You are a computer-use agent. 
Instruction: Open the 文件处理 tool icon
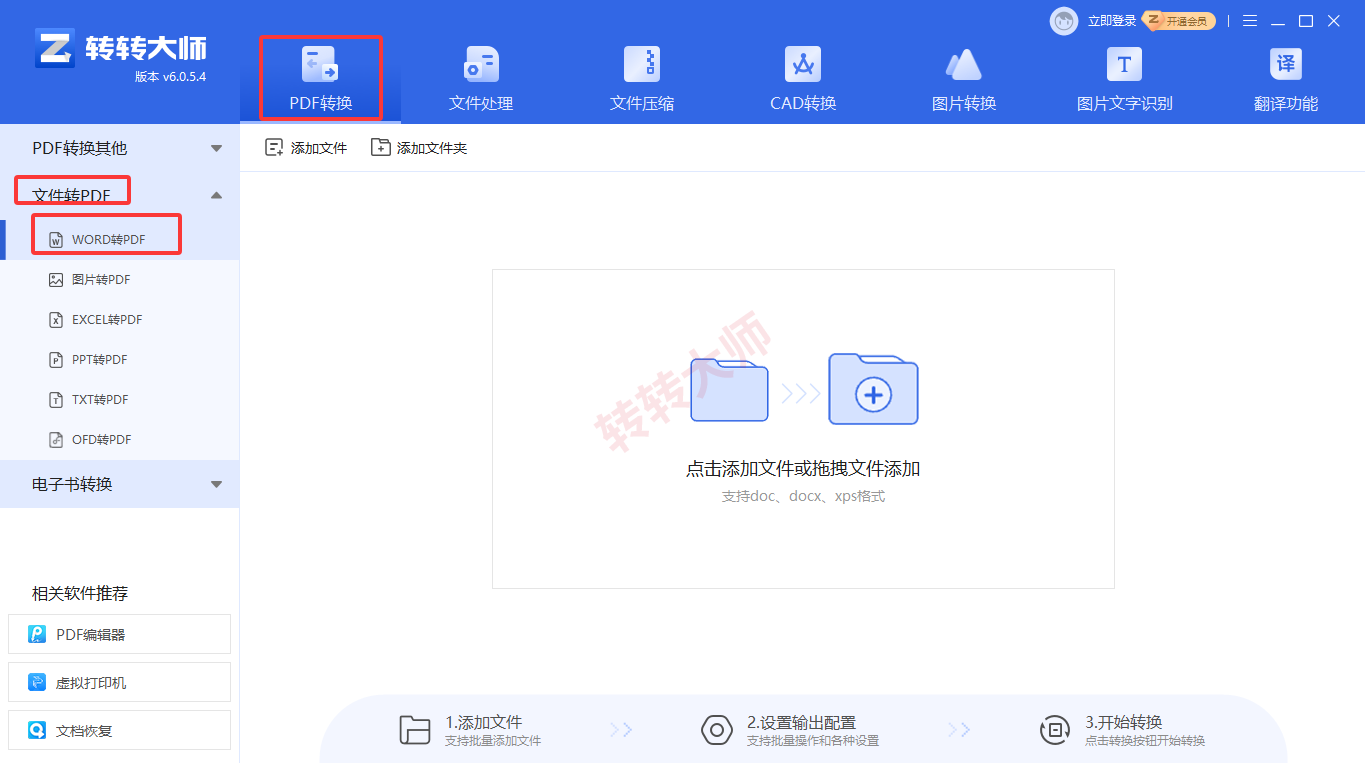pyautogui.click(x=481, y=64)
